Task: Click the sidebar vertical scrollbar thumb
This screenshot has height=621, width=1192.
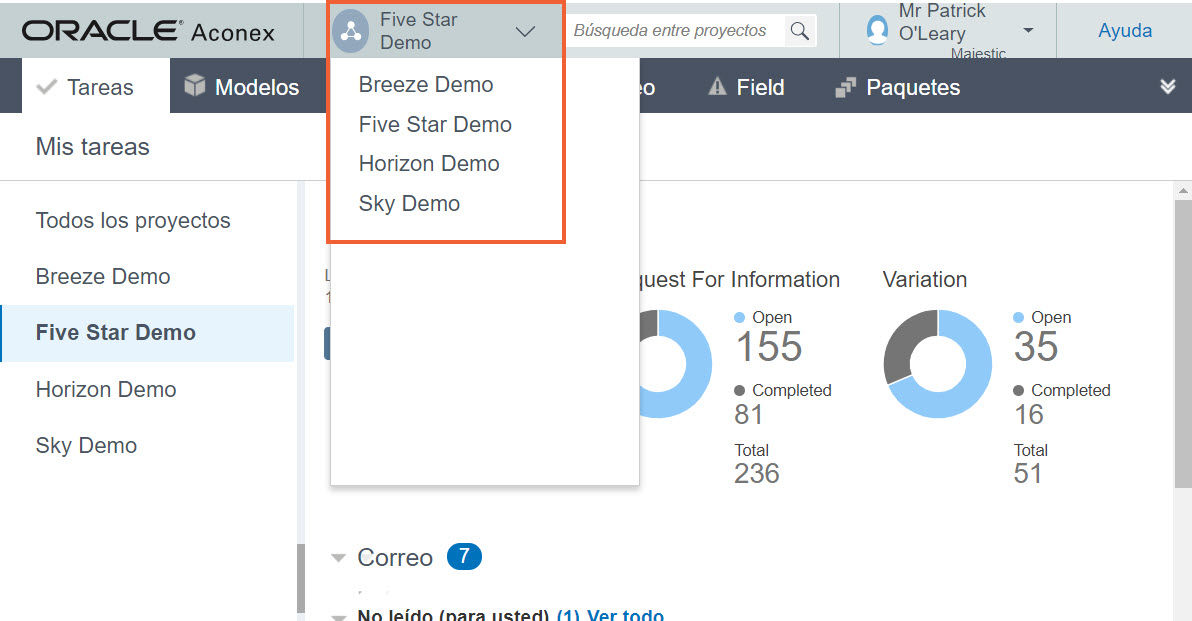Action: [x=300, y=578]
